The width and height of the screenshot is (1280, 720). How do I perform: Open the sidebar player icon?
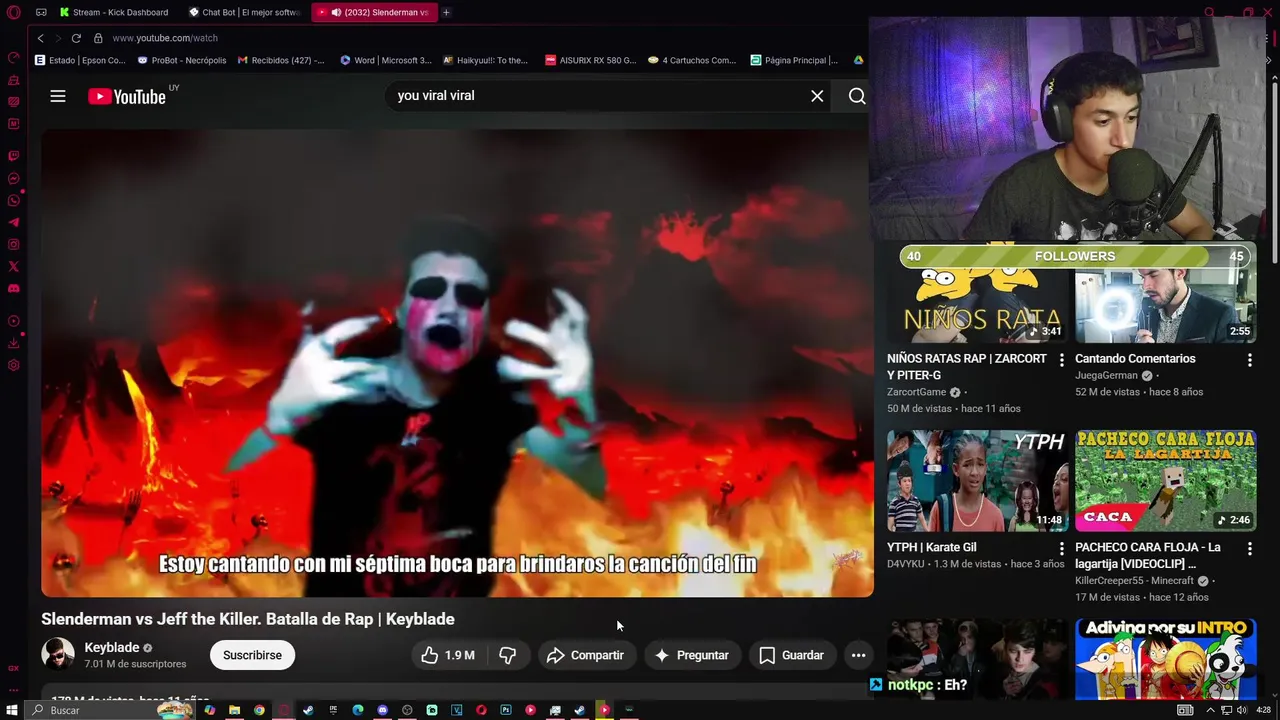[x=14, y=321]
